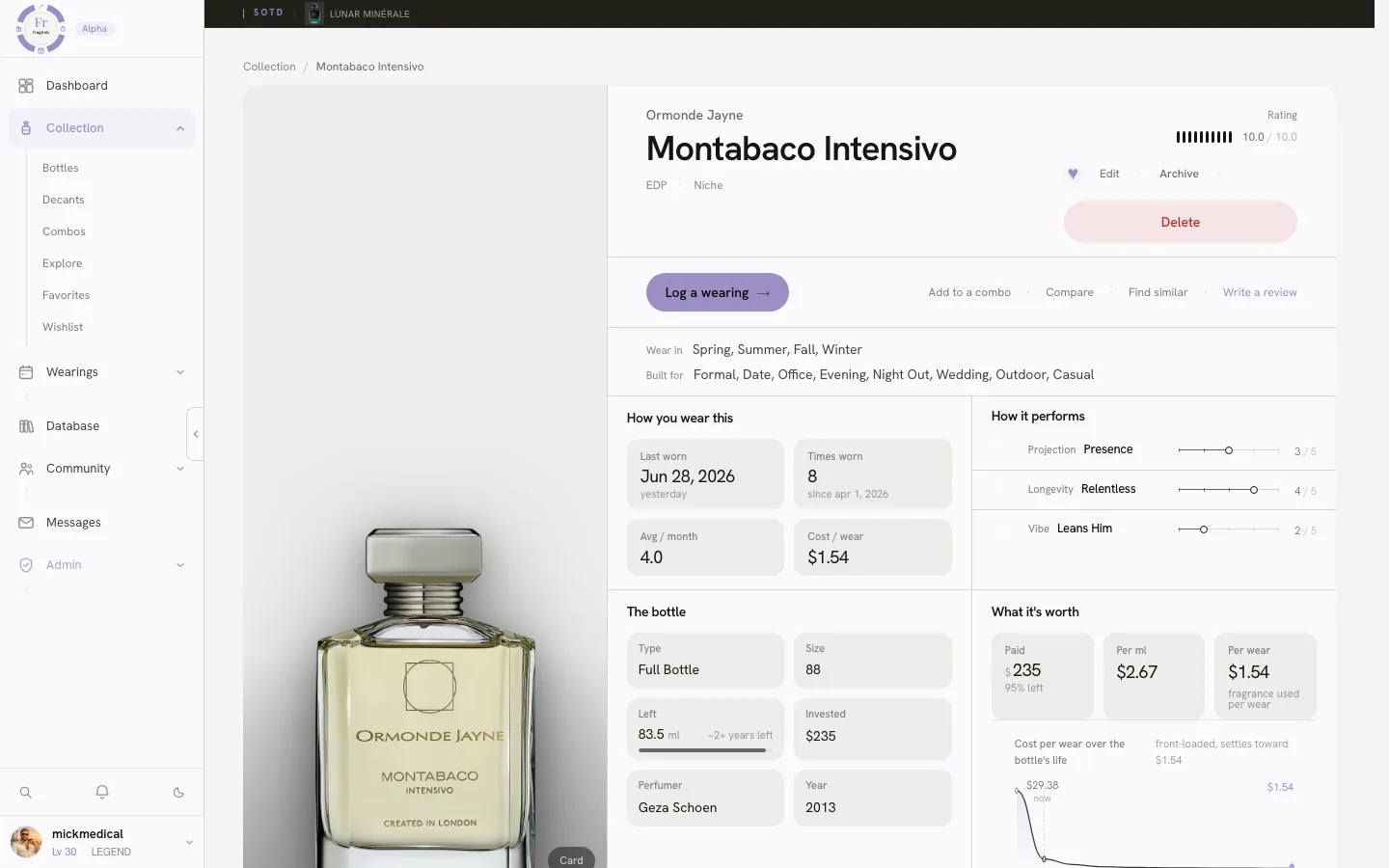The image size is (1389, 868).
Task: Click the Perfumer Geza Schoen card
Action: 705,798
